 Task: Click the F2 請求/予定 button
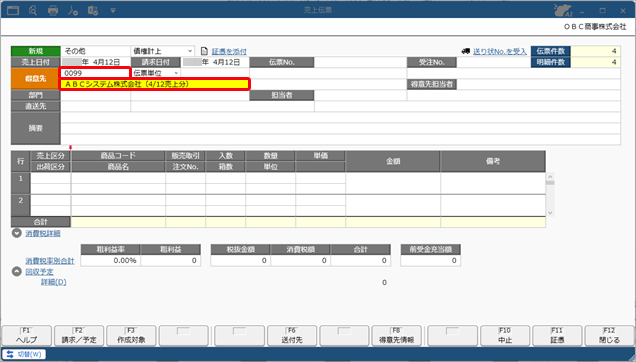point(79,336)
